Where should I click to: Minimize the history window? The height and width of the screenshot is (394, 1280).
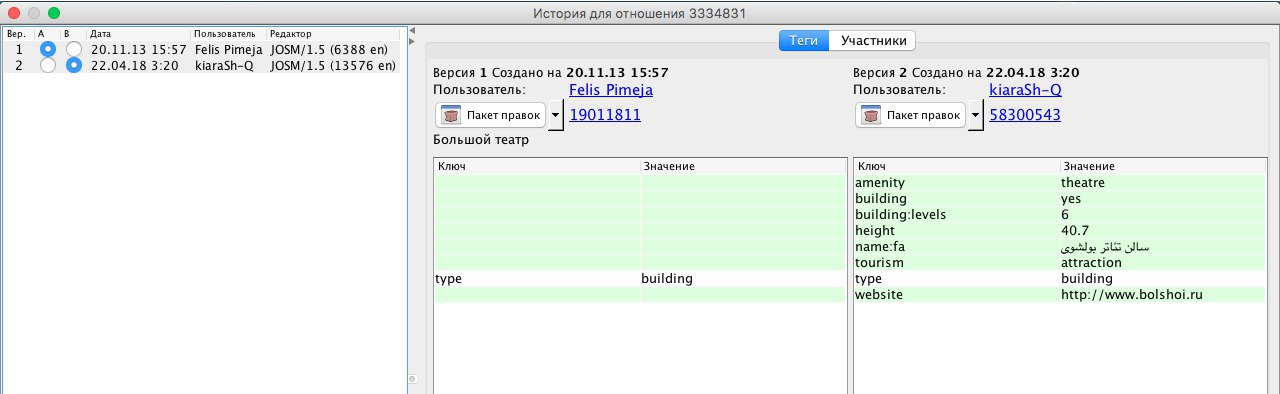tap(34, 13)
